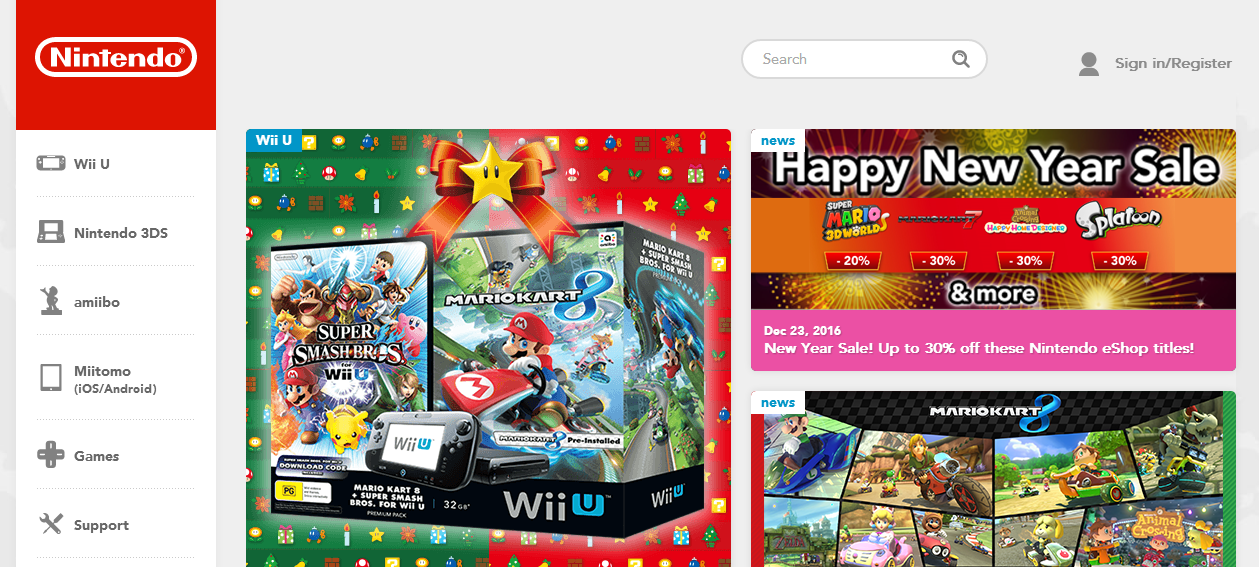The height and width of the screenshot is (567, 1259).
Task: Open the Wii U premium pack banner
Action: (x=488, y=348)
